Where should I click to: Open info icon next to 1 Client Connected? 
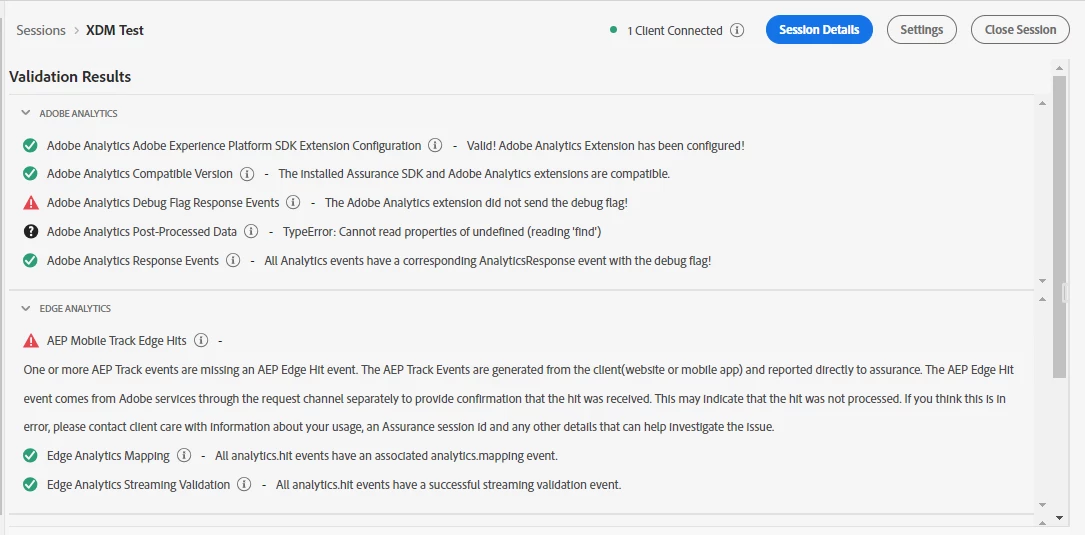point(737,30)
